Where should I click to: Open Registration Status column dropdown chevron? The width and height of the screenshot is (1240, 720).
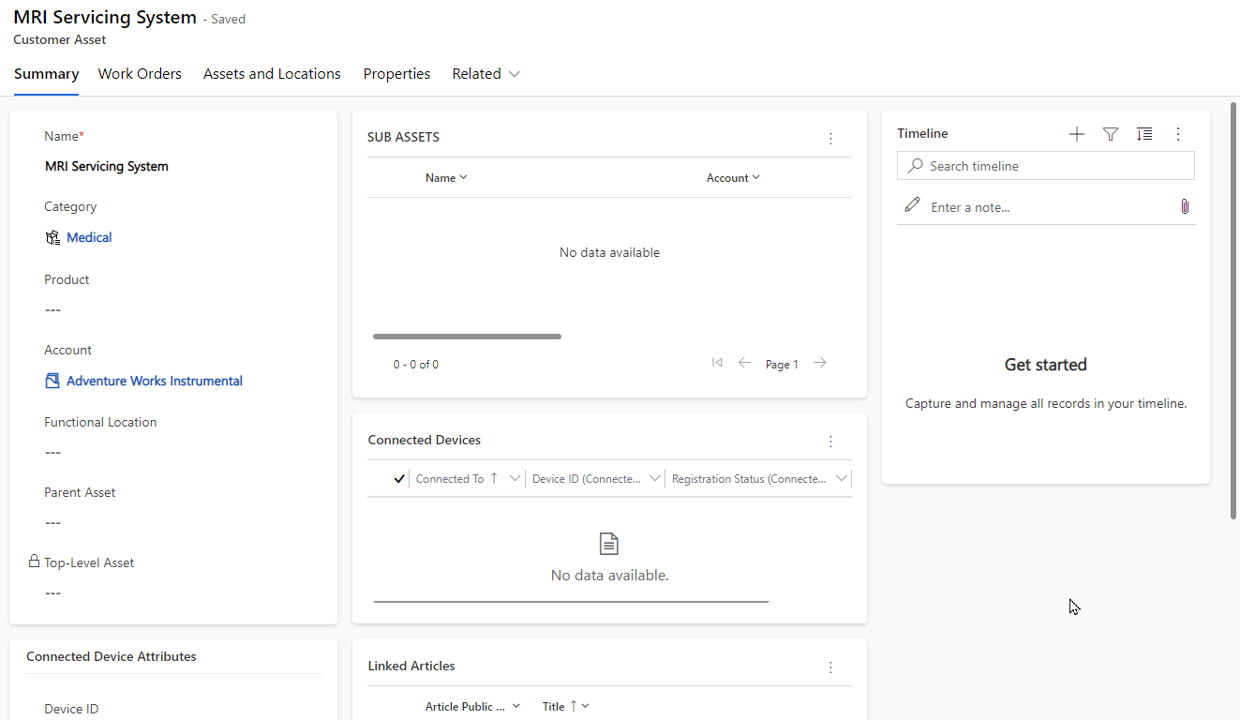pos(842,478)
